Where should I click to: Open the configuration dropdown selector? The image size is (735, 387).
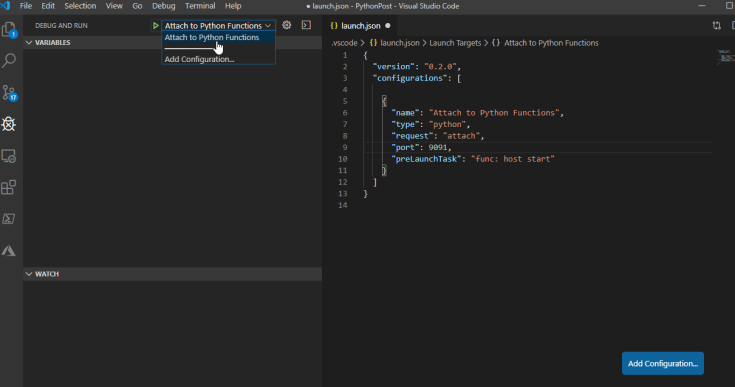[218, 26]
